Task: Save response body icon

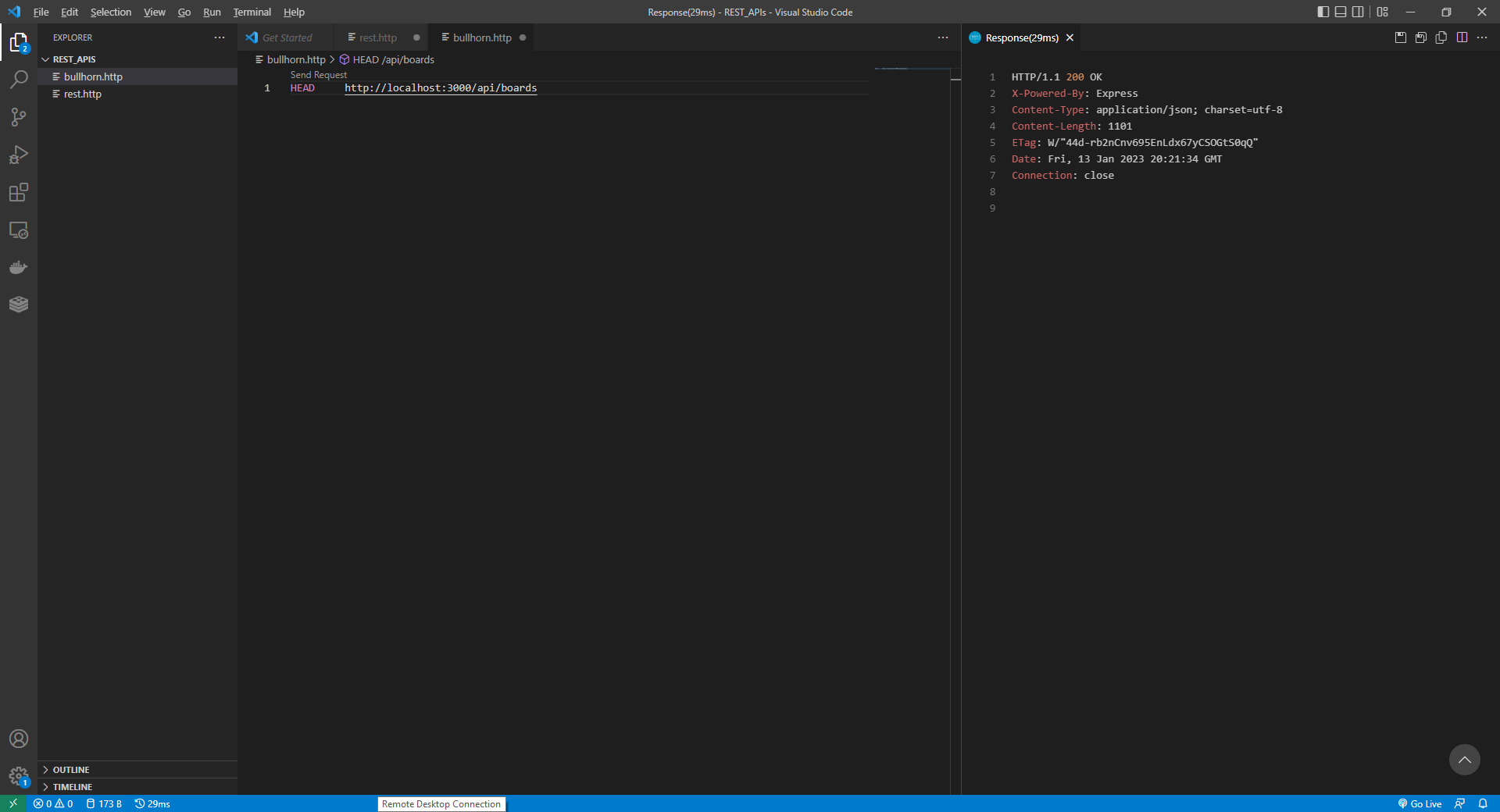Action: [x=1421, y=37]
